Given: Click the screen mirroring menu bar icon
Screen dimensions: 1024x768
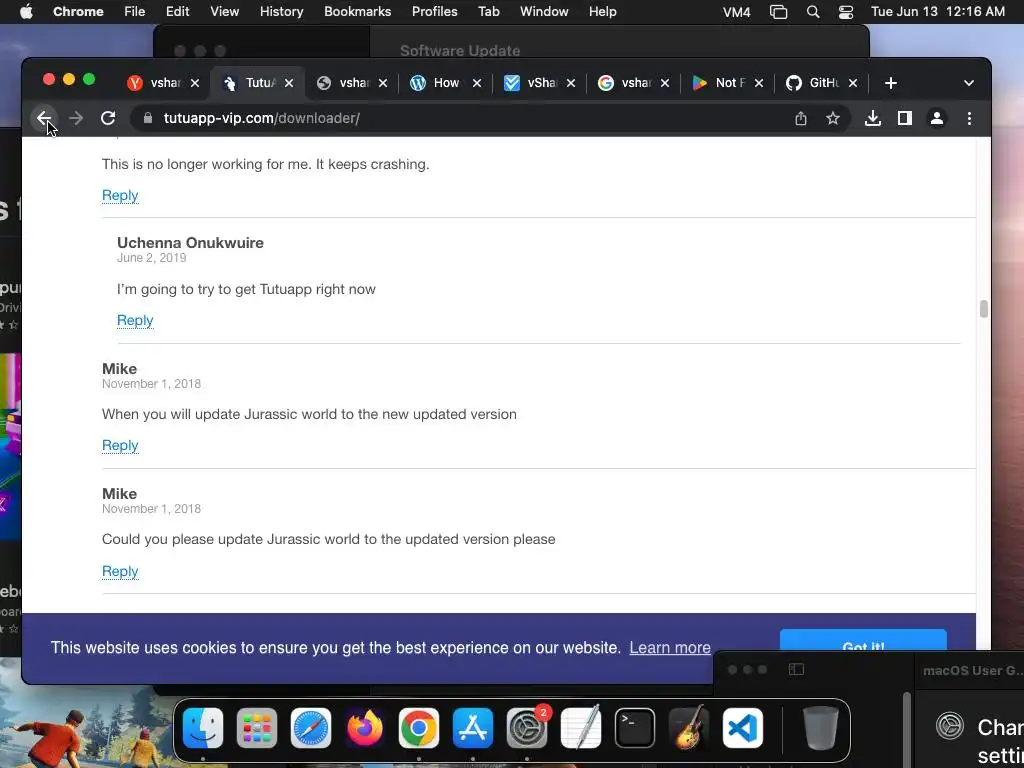Looking at the screenshot, I should [x=778, y=12].
